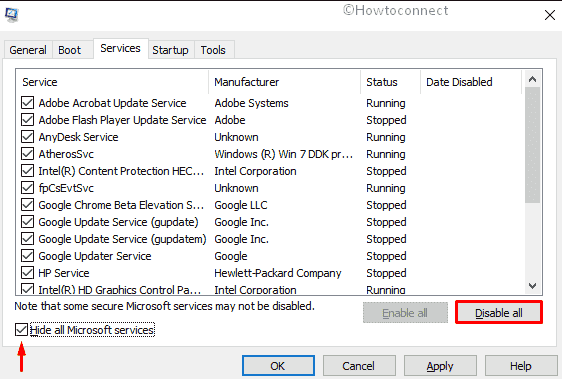Select the Unknown manufacturer cell for AnyDesk

236,137
